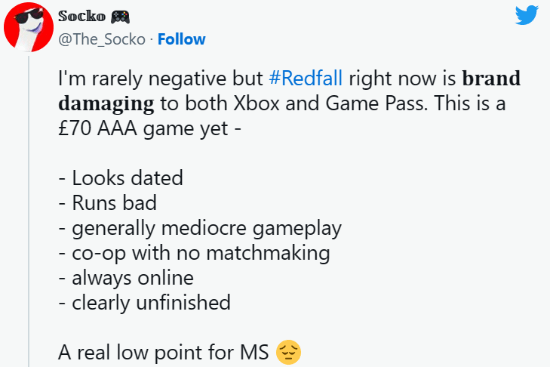This screenshot has width=550, height=367.
Task: Follow the The_Socko account
Action: [181, 39]
